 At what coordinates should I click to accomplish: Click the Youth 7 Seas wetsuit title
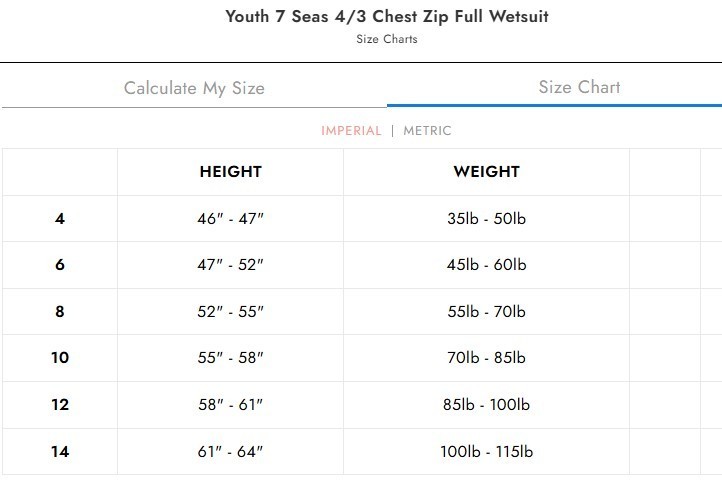(x=387, y=17)
